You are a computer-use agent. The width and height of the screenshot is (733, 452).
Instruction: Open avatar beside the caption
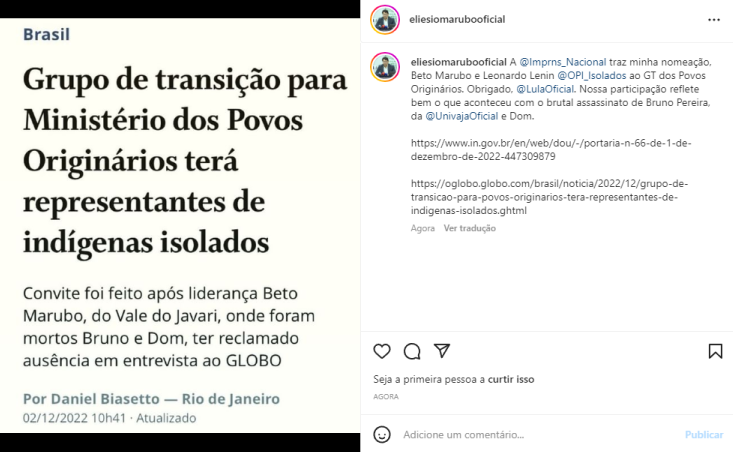385,67
